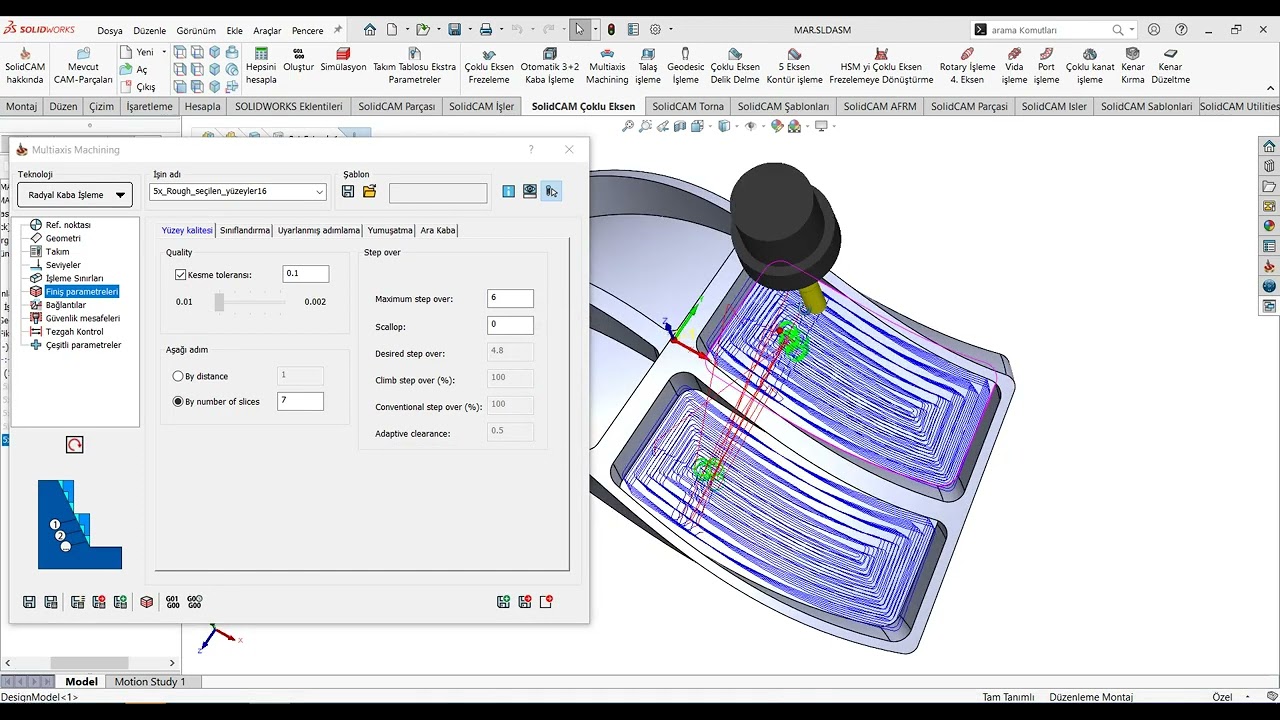
Task: Switch to Motion Study 1 tab
Action: pyautogui.click(x=150, y=681)
